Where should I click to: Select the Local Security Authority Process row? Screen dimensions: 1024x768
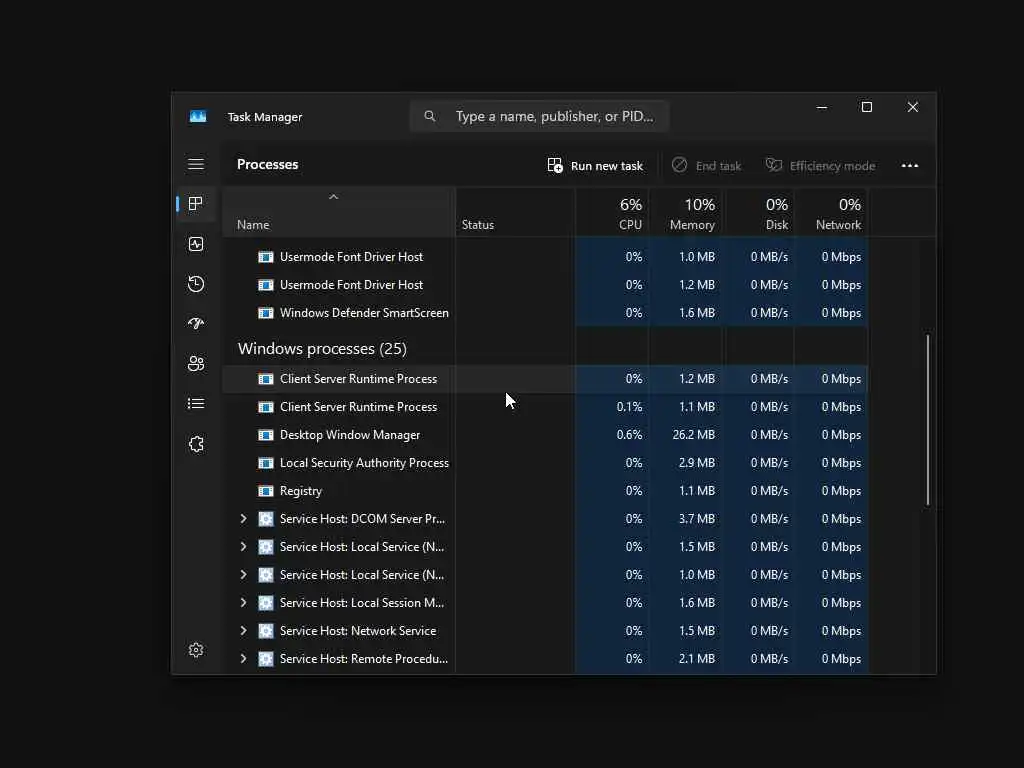545,463
